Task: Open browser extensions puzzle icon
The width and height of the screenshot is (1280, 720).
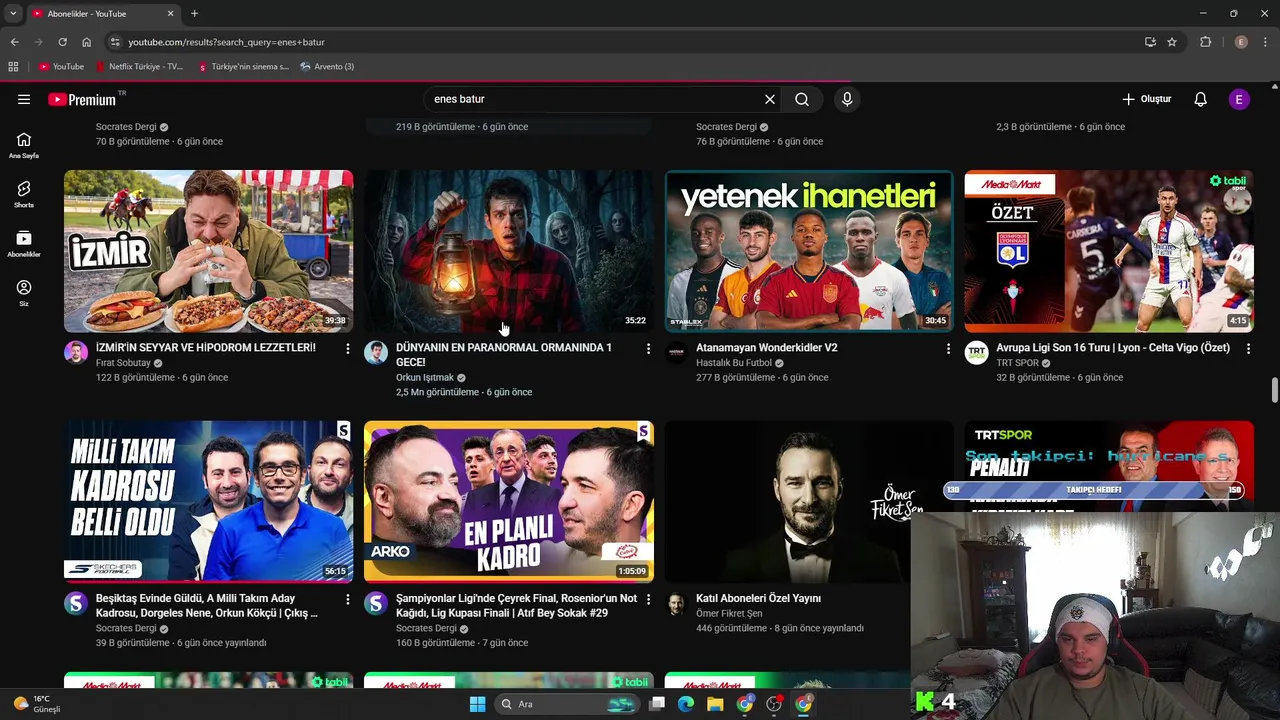Action: click(x=1205, y=42)
